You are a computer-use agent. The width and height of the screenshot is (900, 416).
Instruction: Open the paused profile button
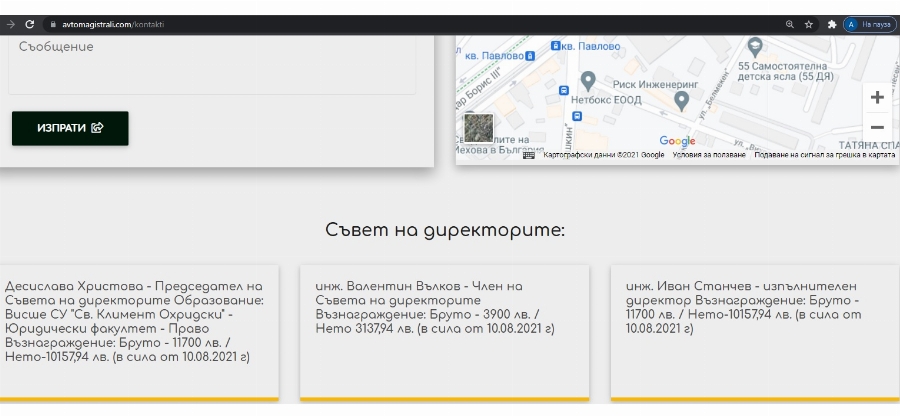click(869, 24)
